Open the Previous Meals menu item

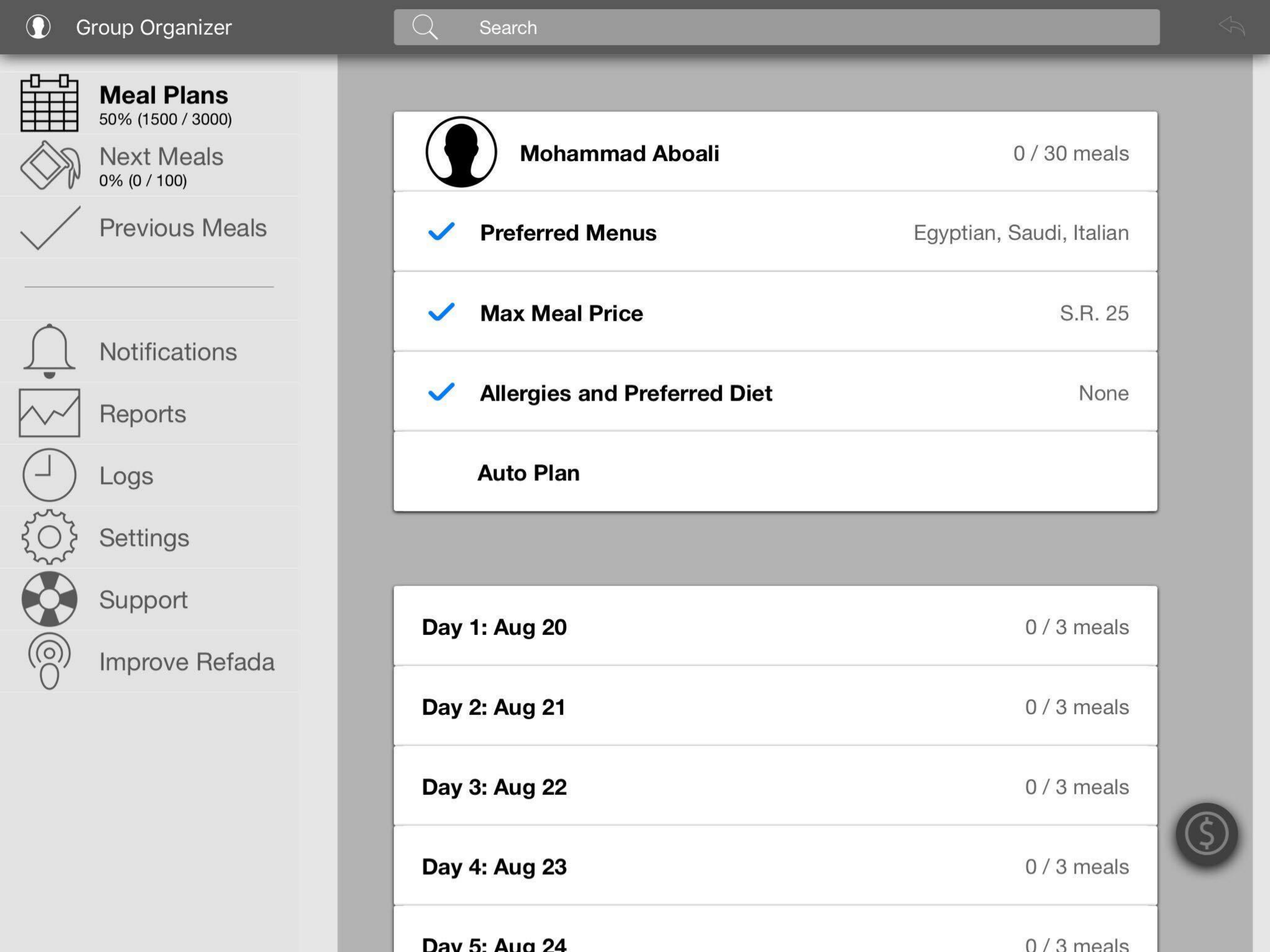pyautogui.click(x=183, y=228)
